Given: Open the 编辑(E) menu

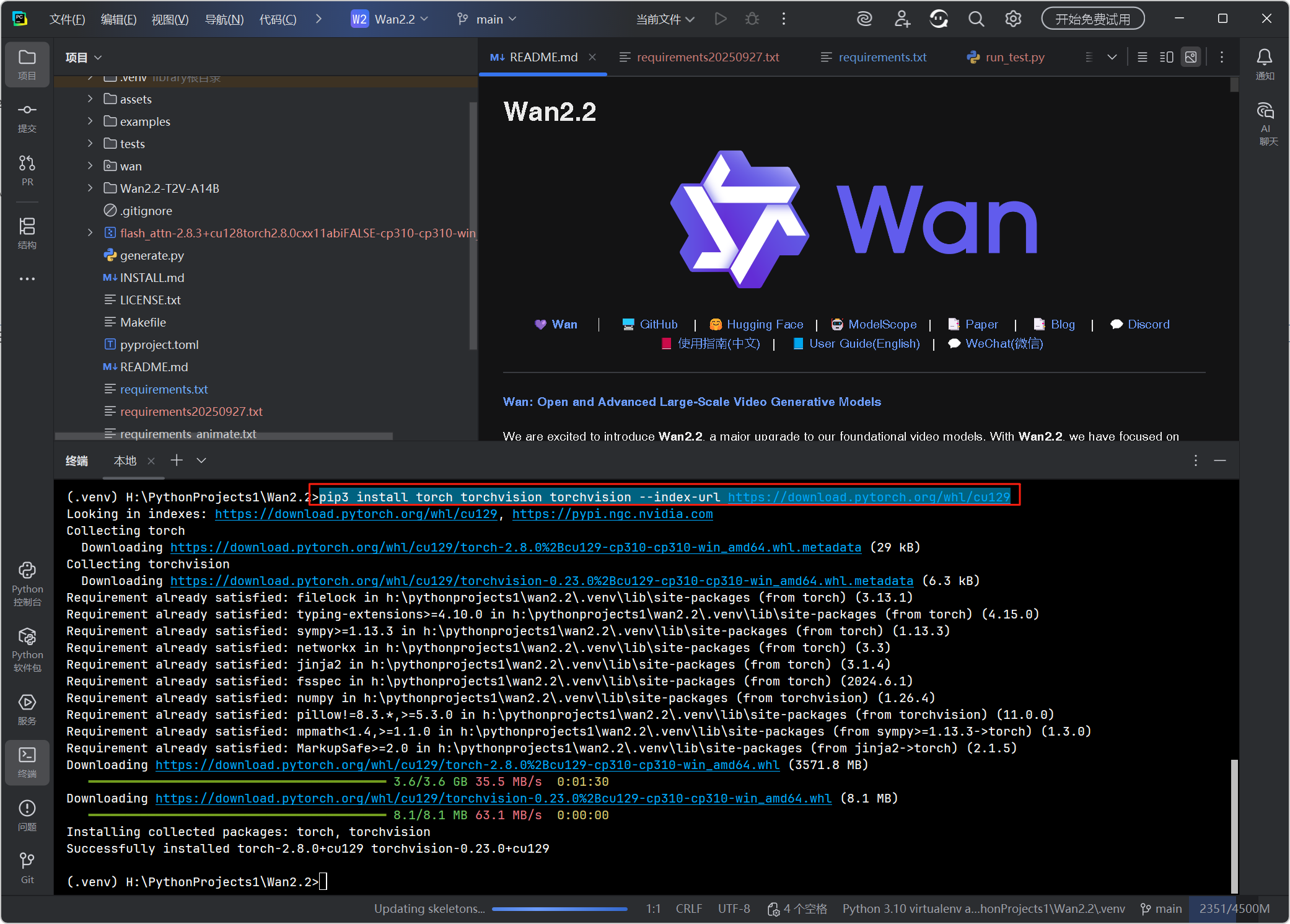Looking at the screenshot, I should tap(118, 19).
